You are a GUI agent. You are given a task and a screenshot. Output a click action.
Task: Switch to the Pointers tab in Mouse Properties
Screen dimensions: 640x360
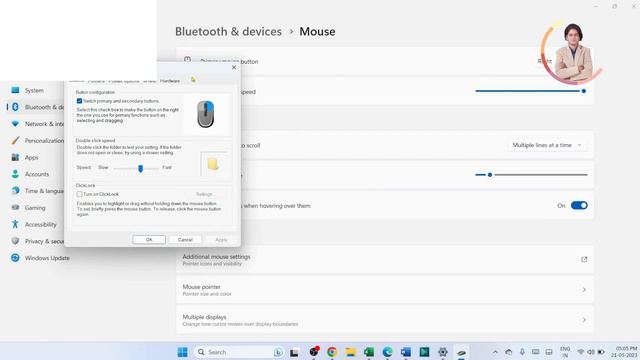click(96, 81)
